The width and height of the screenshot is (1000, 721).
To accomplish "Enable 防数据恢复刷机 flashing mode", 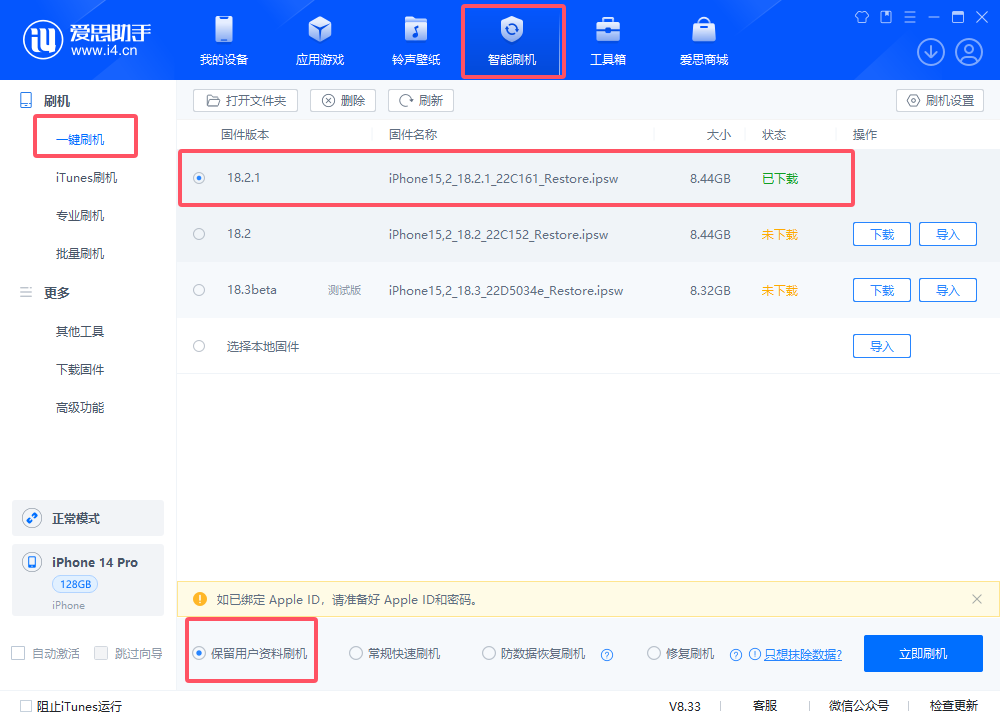I will pyautogui.click(x=489, y=653).
